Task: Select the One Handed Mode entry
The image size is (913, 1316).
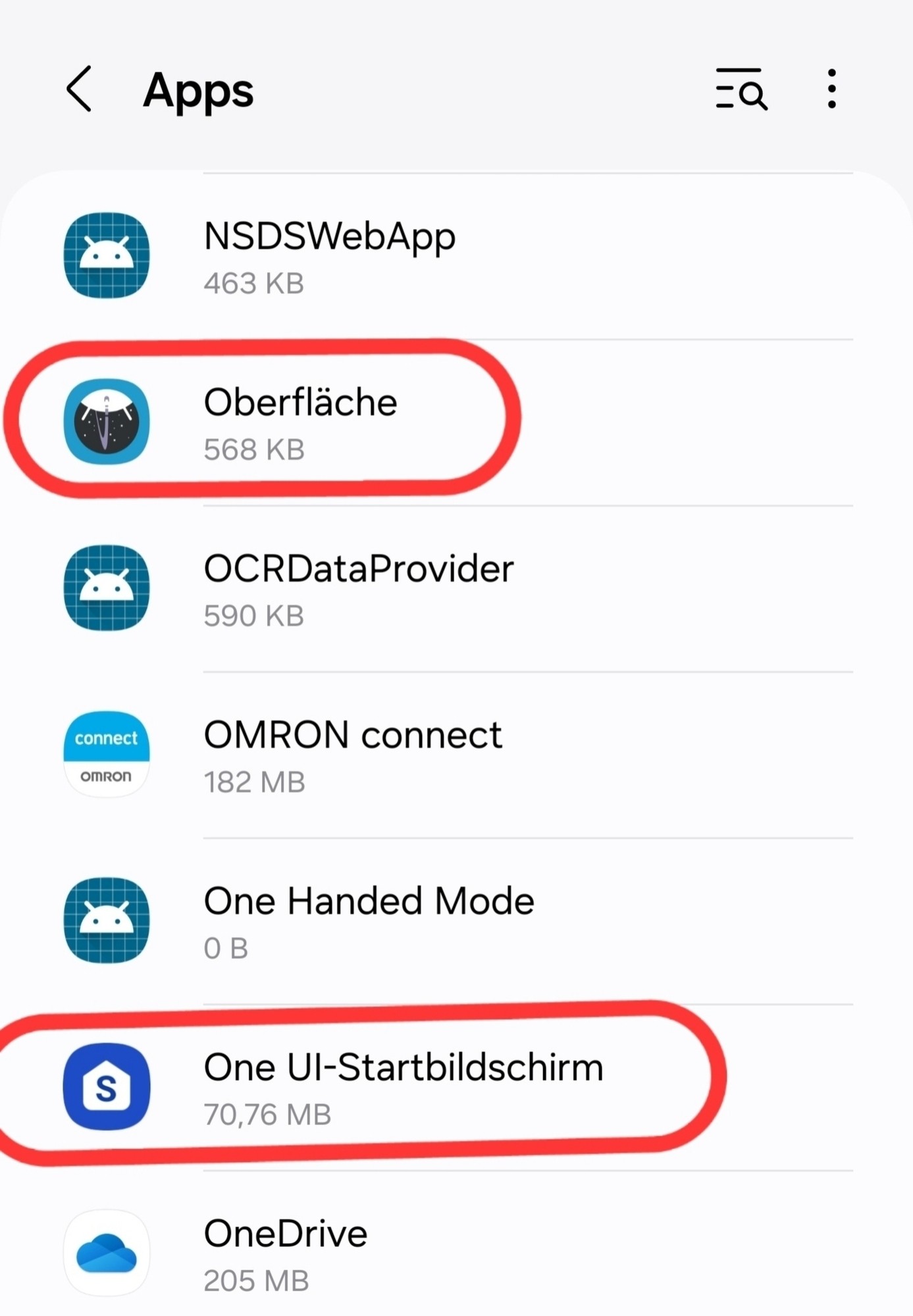Action: [456, 921]
